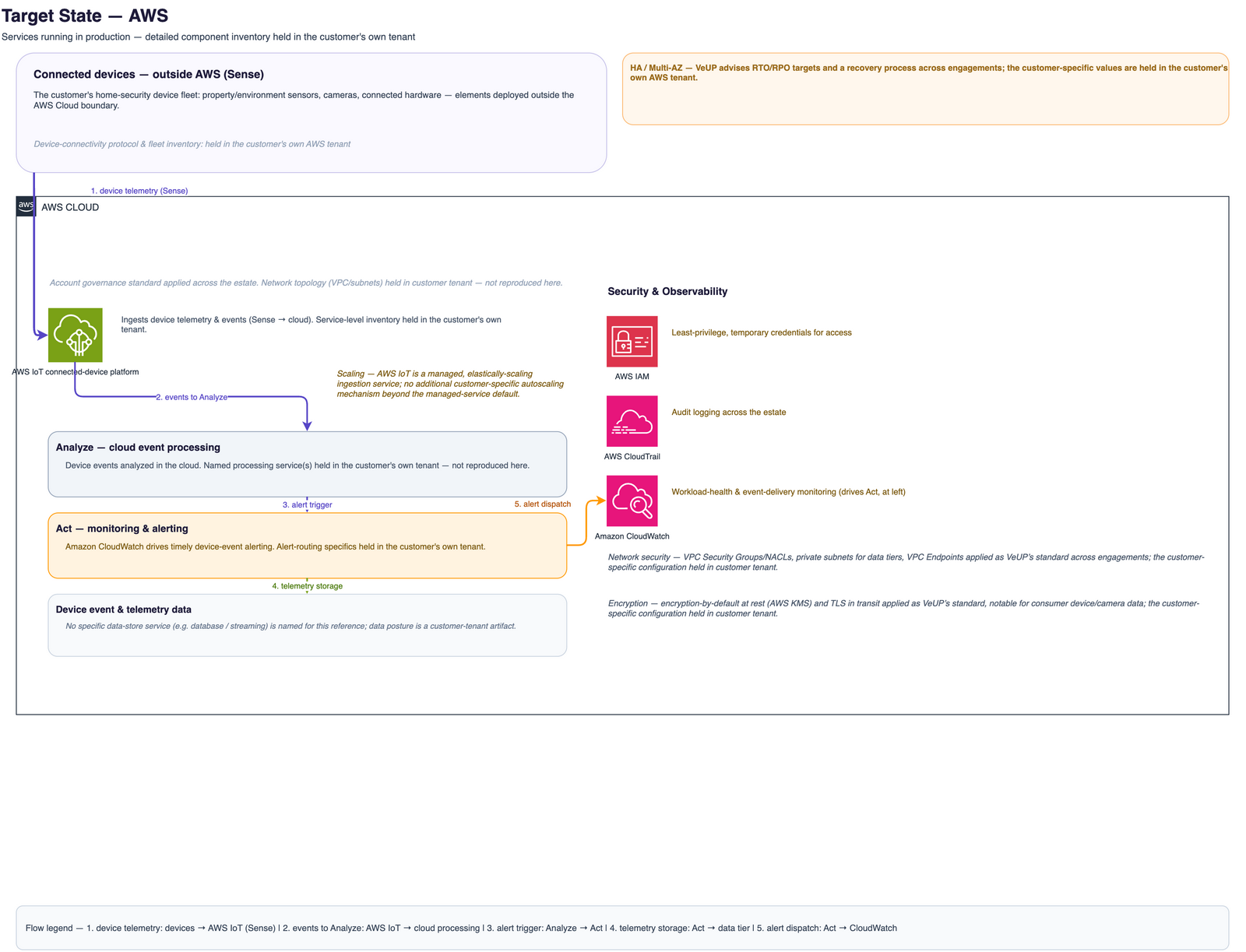Click the '5. alert dispatch' flow label

pos(542,504)
